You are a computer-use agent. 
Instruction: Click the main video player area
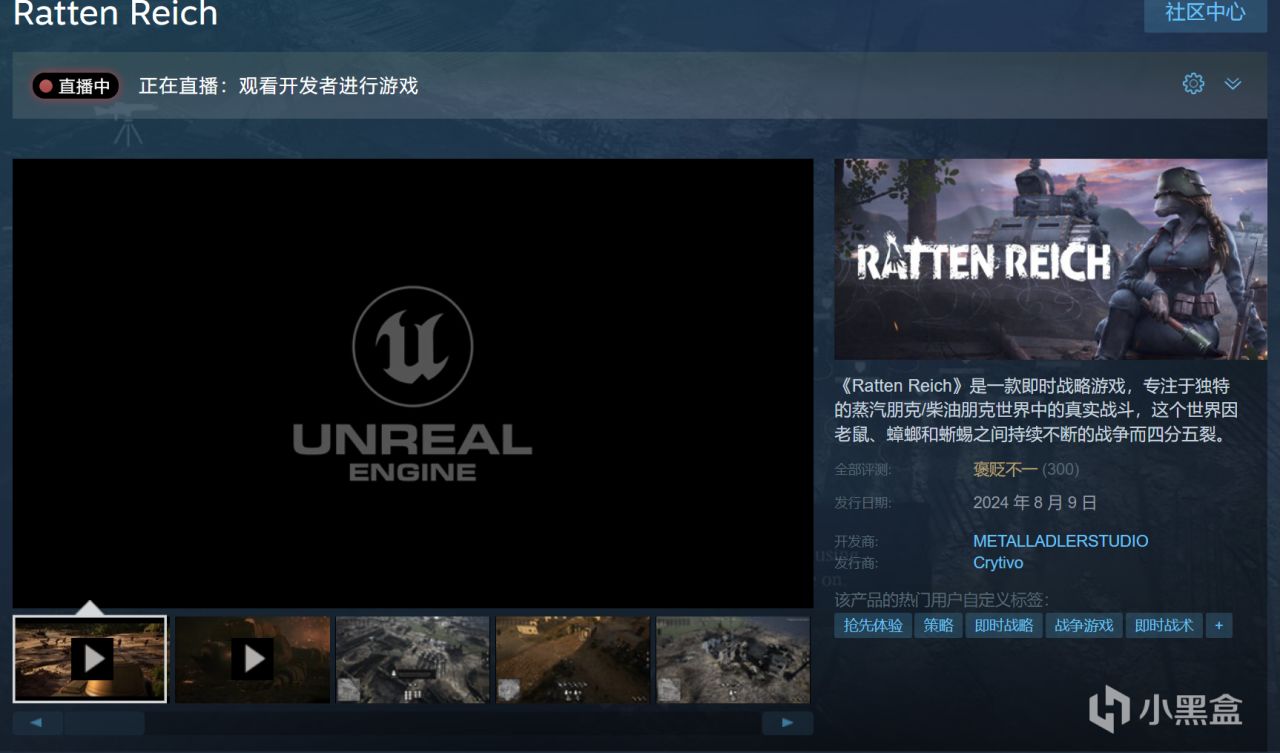point(413,383)
